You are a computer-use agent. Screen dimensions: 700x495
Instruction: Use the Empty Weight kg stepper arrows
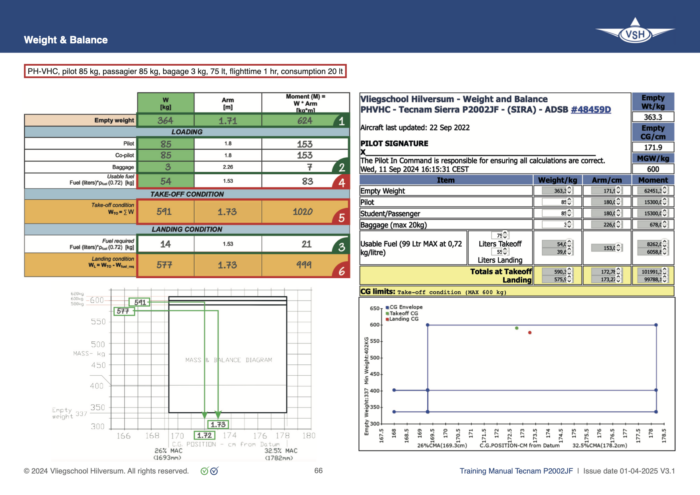pyautogui.click(x=570, y=191)
